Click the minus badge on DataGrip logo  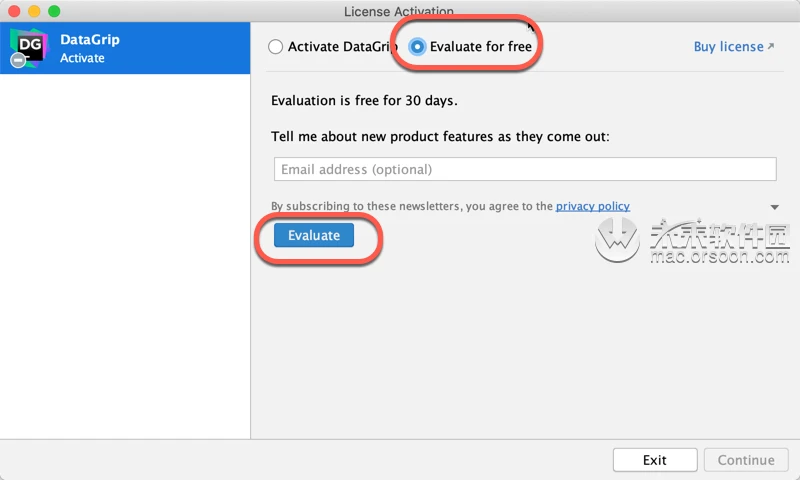[18, 60]
